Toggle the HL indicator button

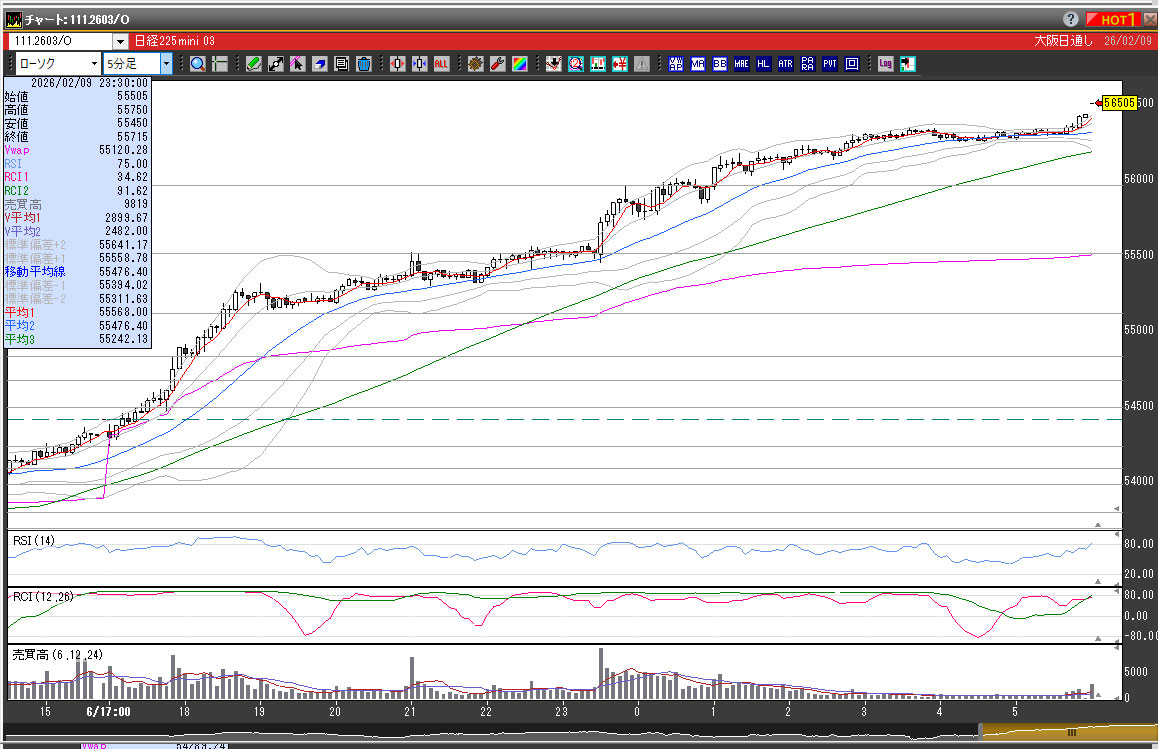(763, 64)
